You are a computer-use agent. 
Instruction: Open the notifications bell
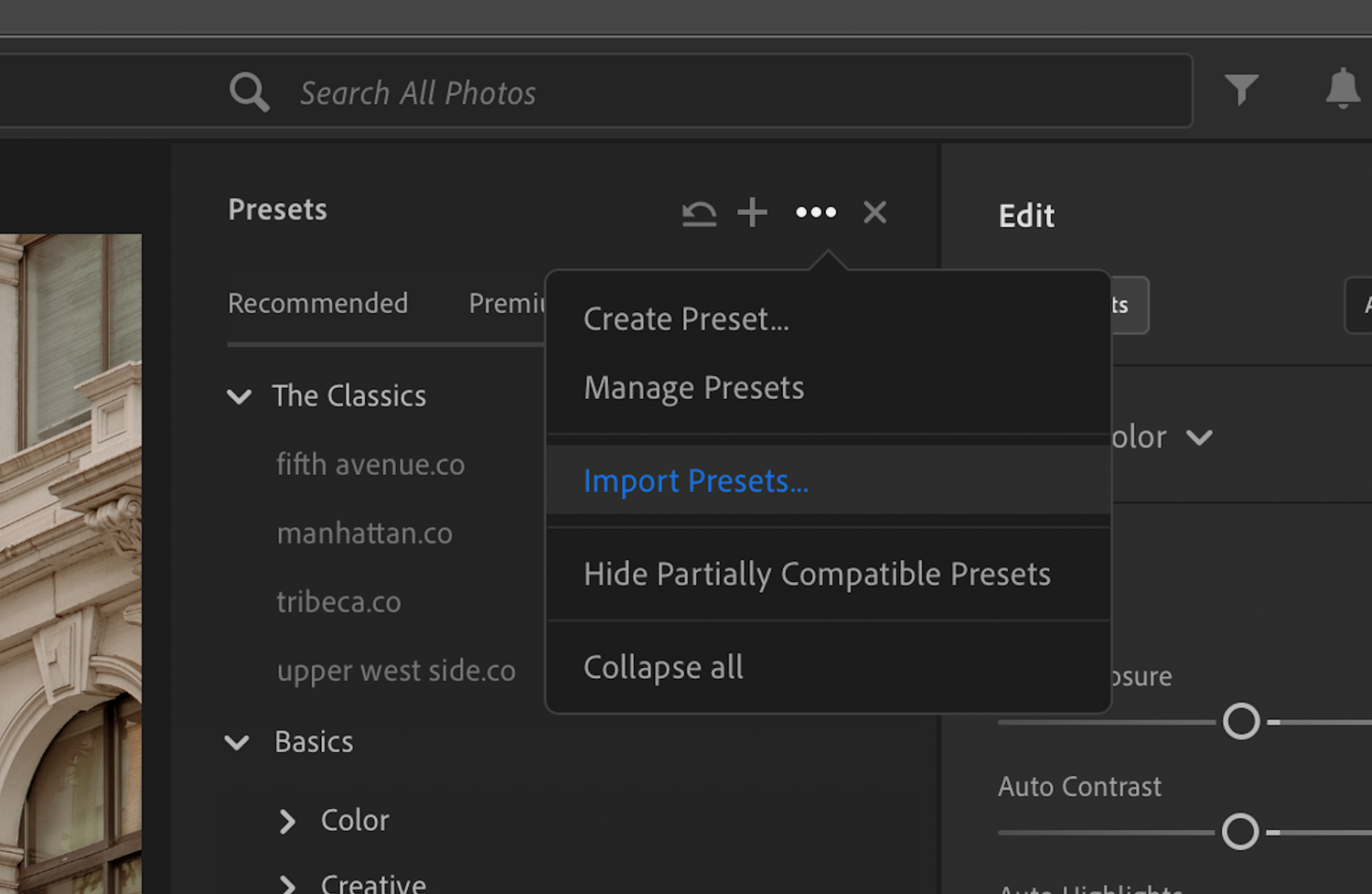[1342, 89]
